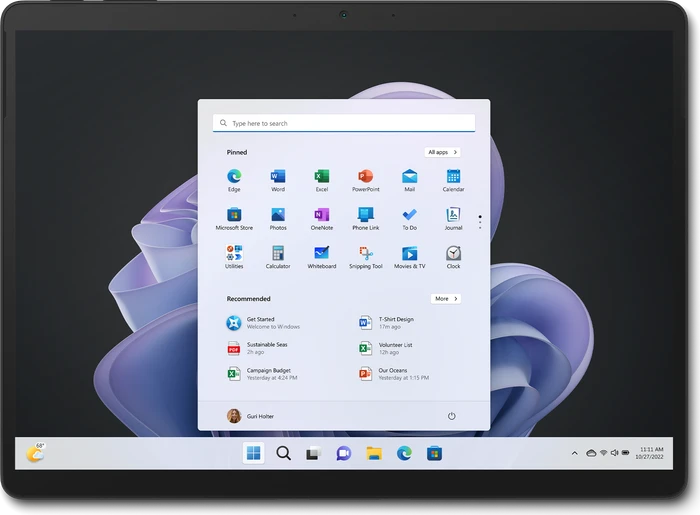Open Microsoft Store from pinned apps
Screen dimensions: 700x515
[234, 219]
